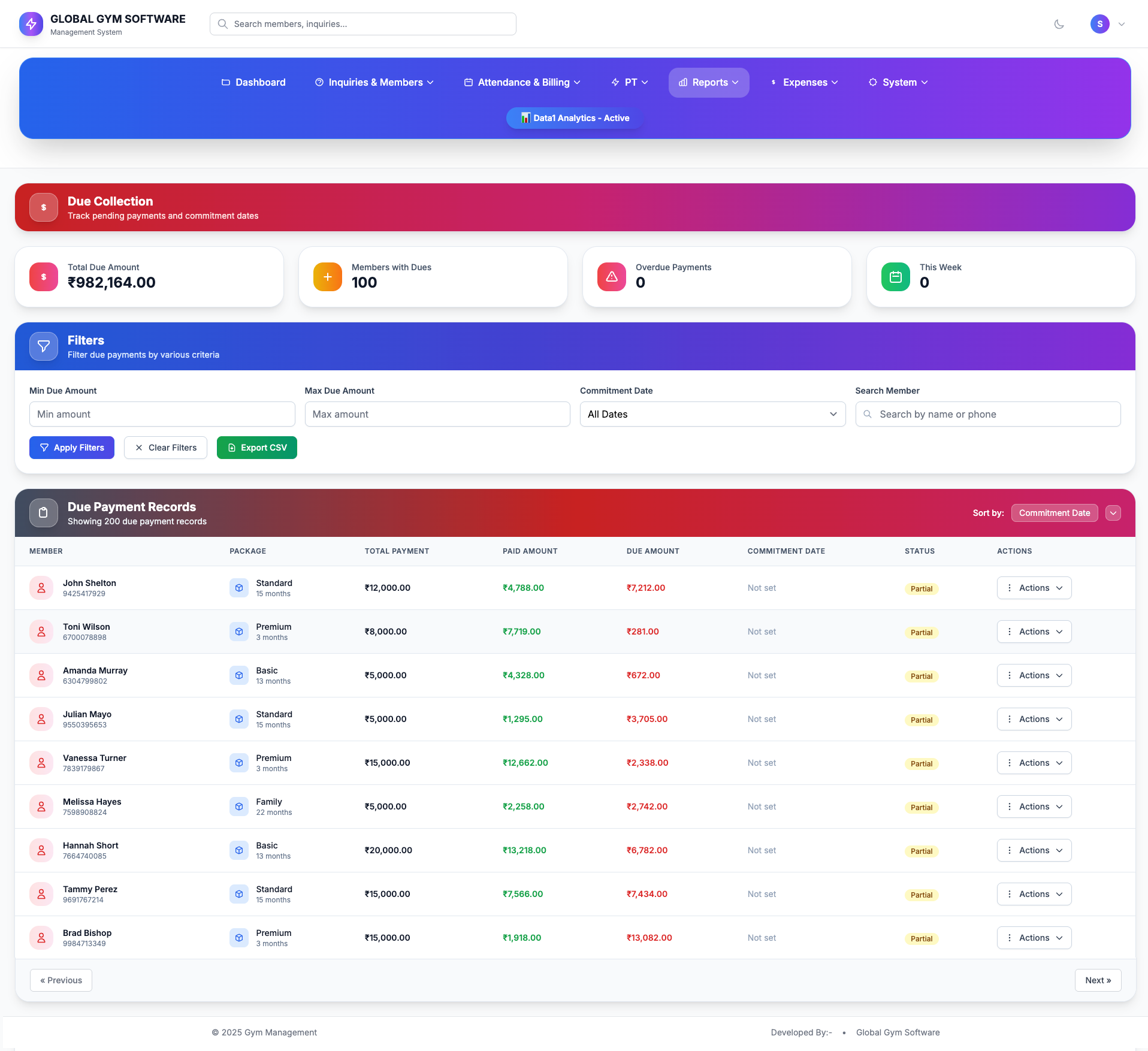1148x1051 pixels.
Task: Click the This Week calendar icon
Action: coord(895,277)
